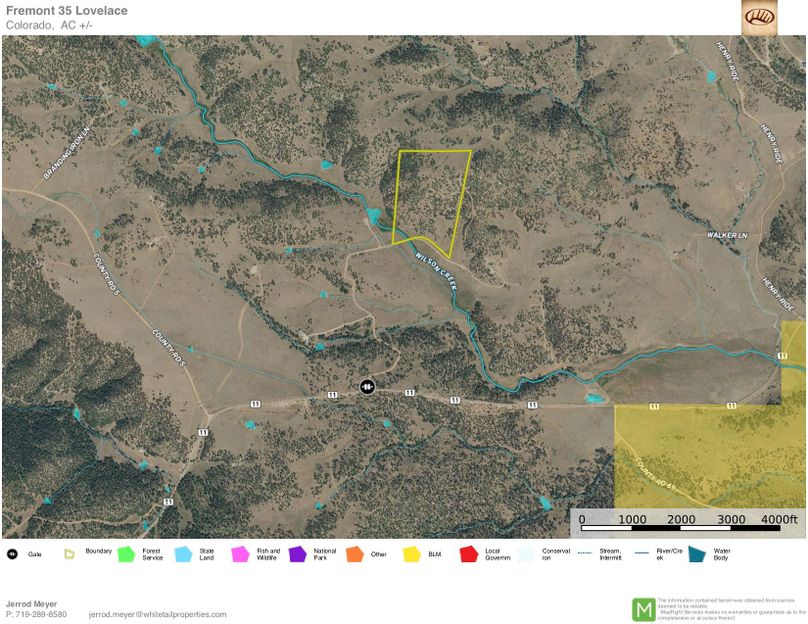The height and width of the screenshot is (624, 808).
Task: Select the pink Fish and Wildlife swatch
Action: 240,553
